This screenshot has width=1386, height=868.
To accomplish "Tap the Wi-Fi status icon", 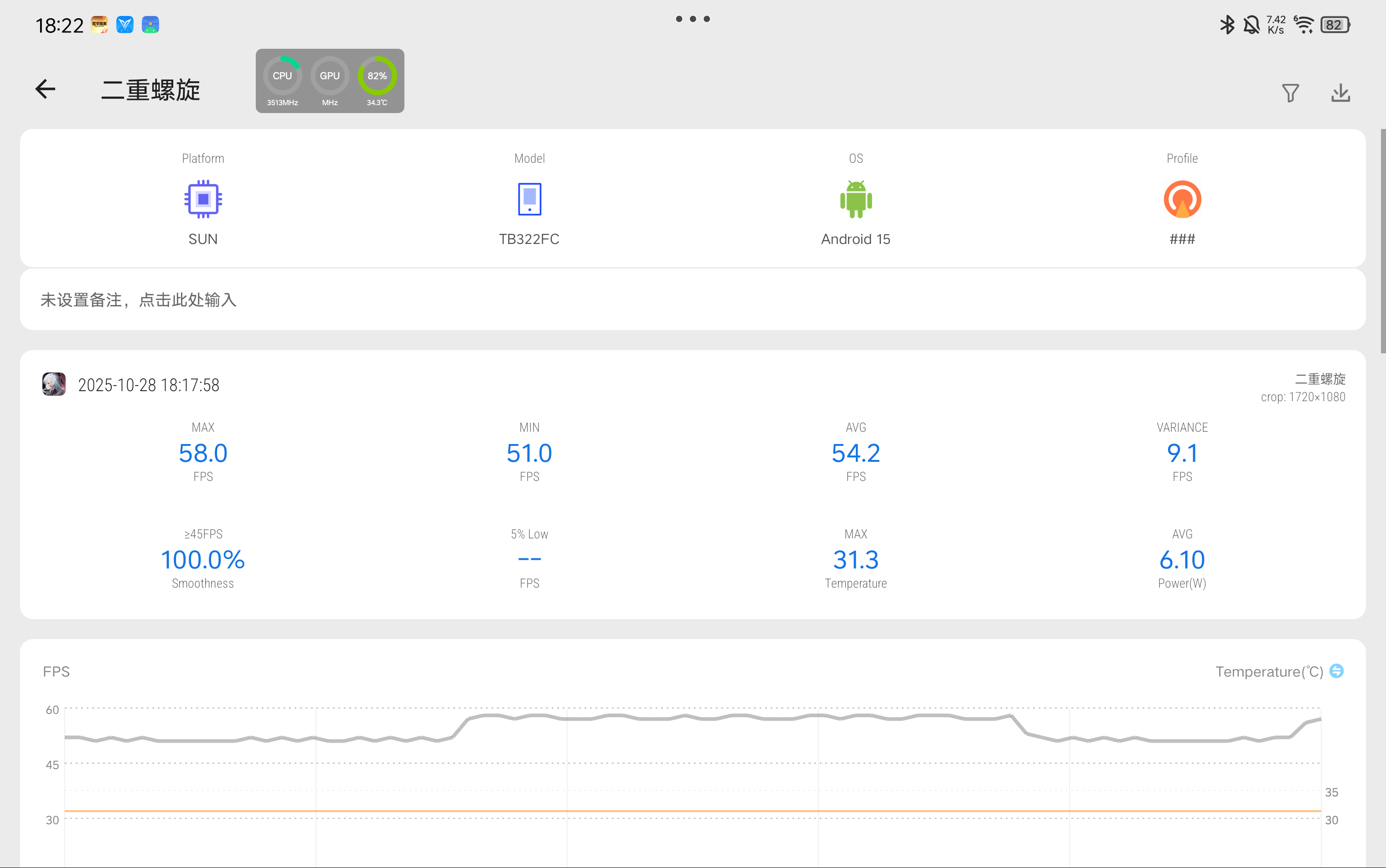I will (x=1303, y=25).
